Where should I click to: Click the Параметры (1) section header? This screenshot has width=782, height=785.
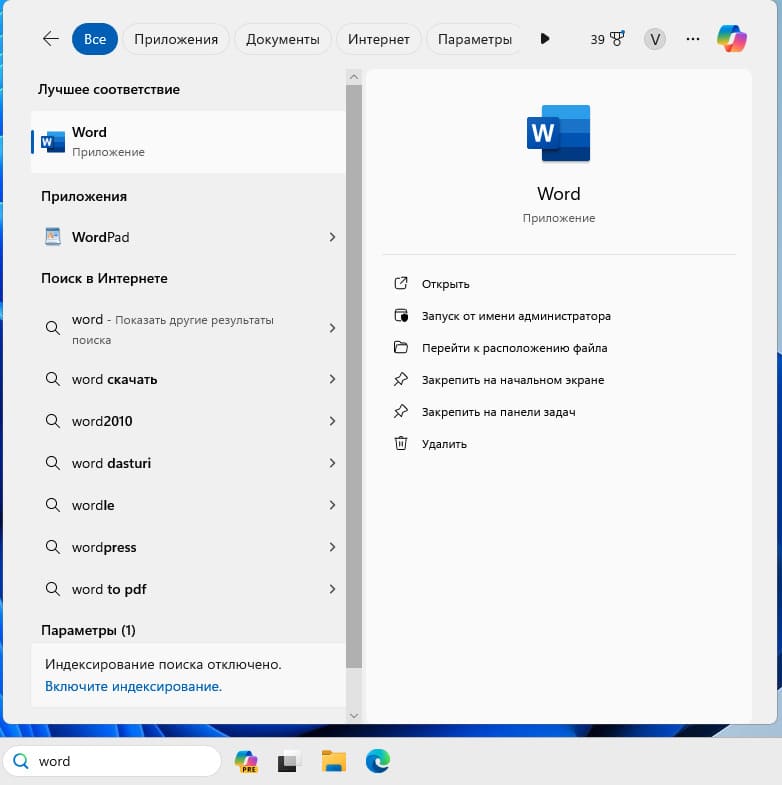(x=88, y=630)
